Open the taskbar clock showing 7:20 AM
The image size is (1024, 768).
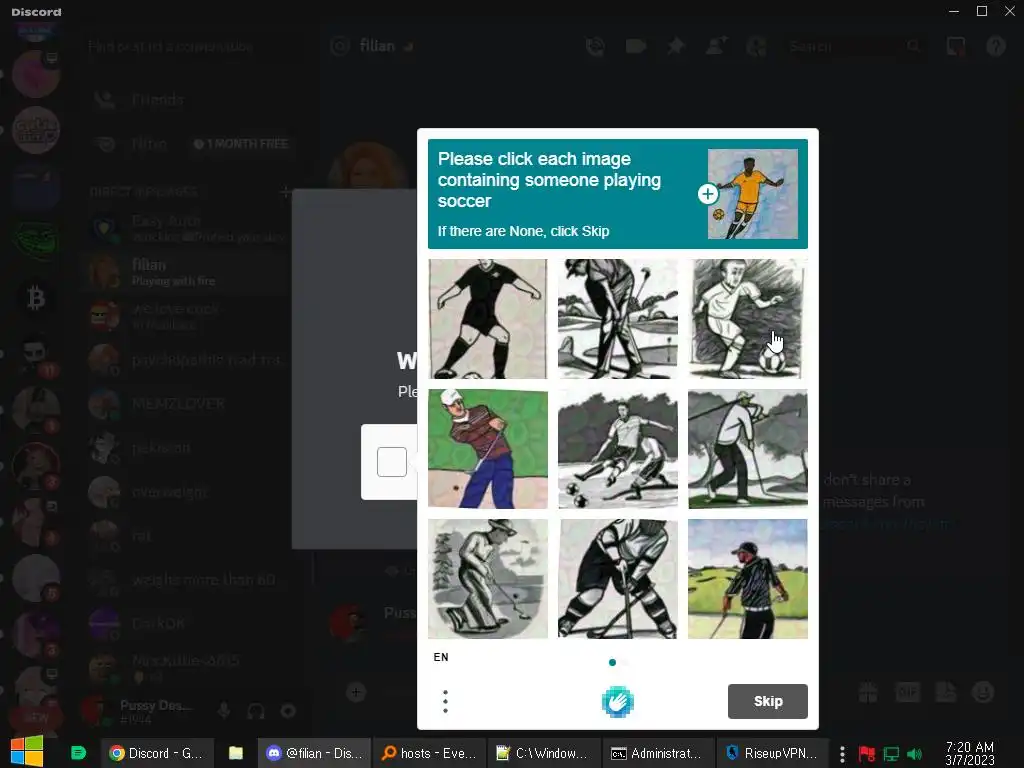(970, 754)
